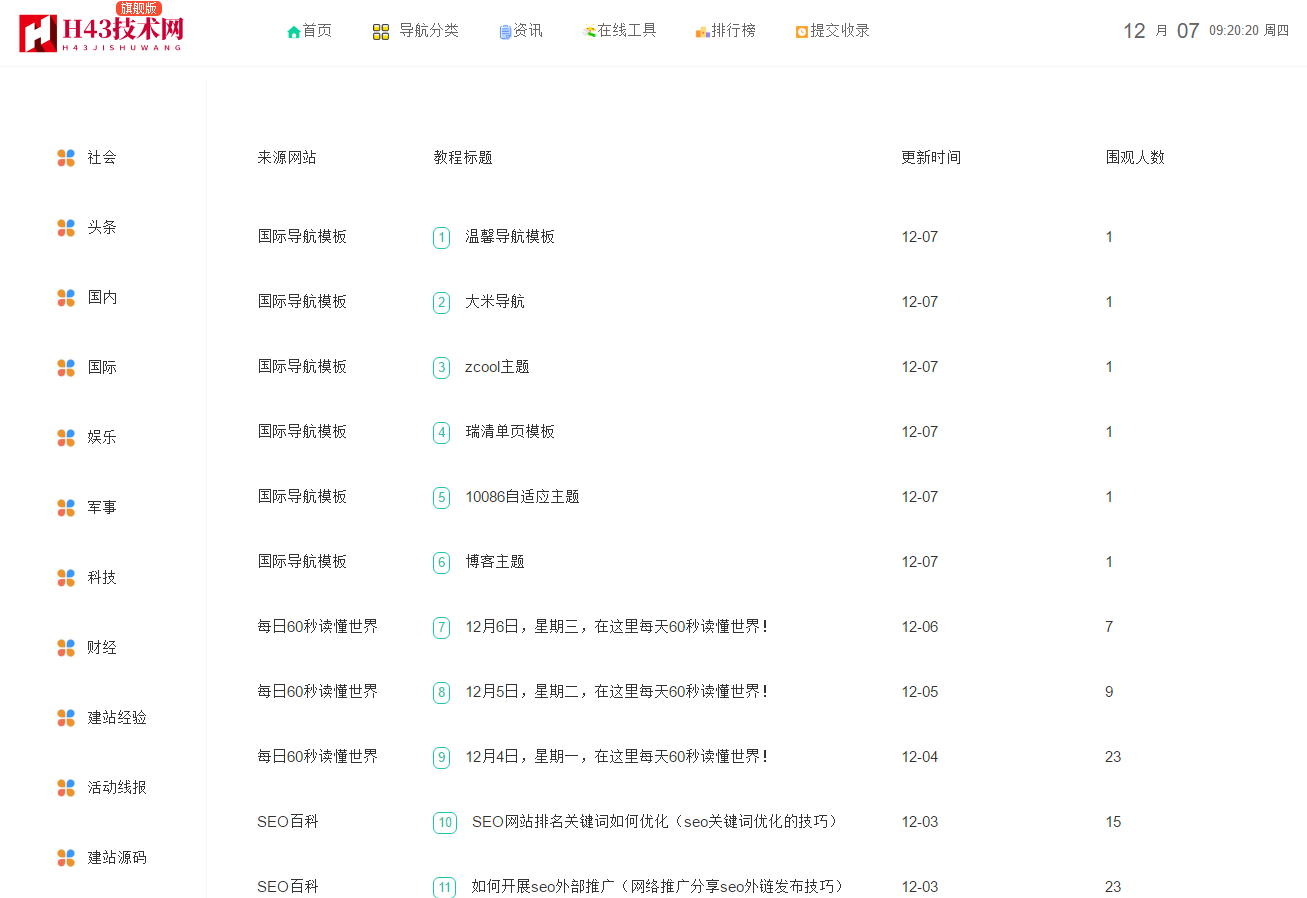Screen dimensions: 1307x898
Task: Click the yellow grid icon for 导航分类
Action: [x=381, y=32]
